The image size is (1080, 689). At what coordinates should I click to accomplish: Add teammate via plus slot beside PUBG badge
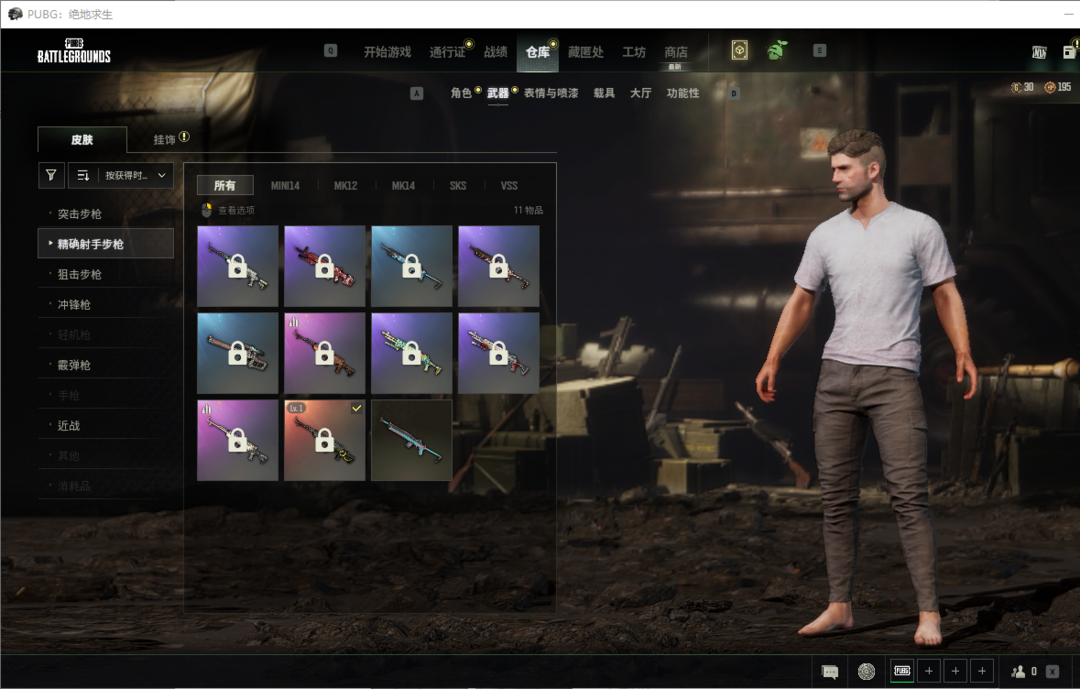point(928,670)
